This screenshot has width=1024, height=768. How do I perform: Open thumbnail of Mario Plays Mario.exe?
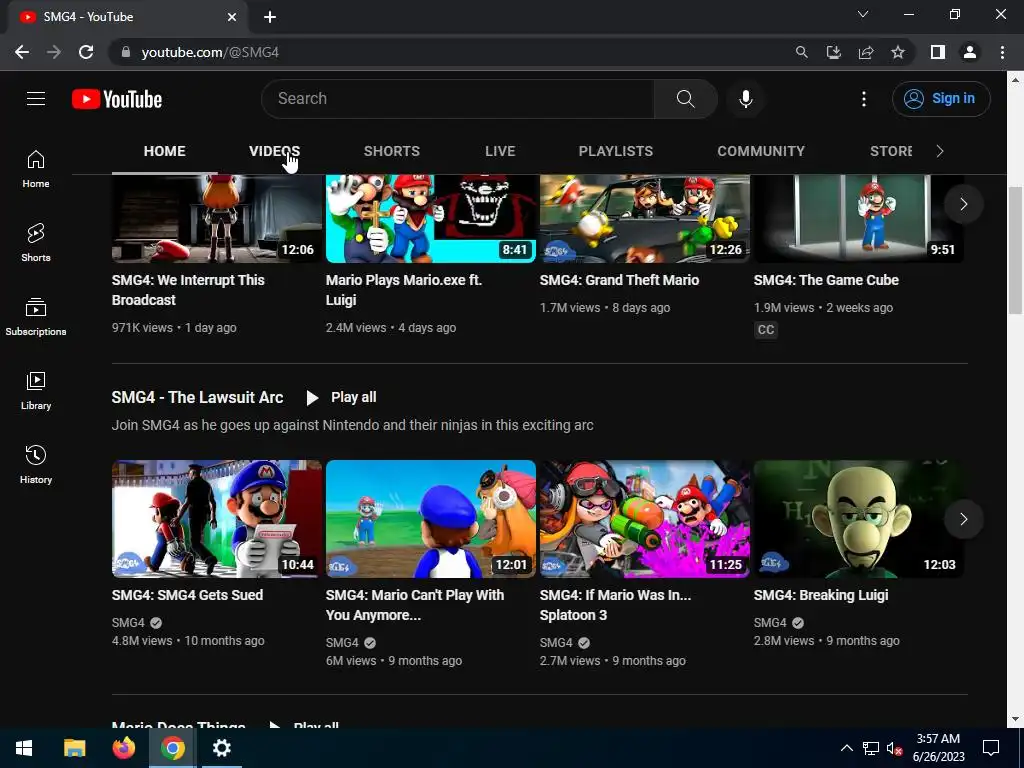pyautogui.click(x=431, y=219)
